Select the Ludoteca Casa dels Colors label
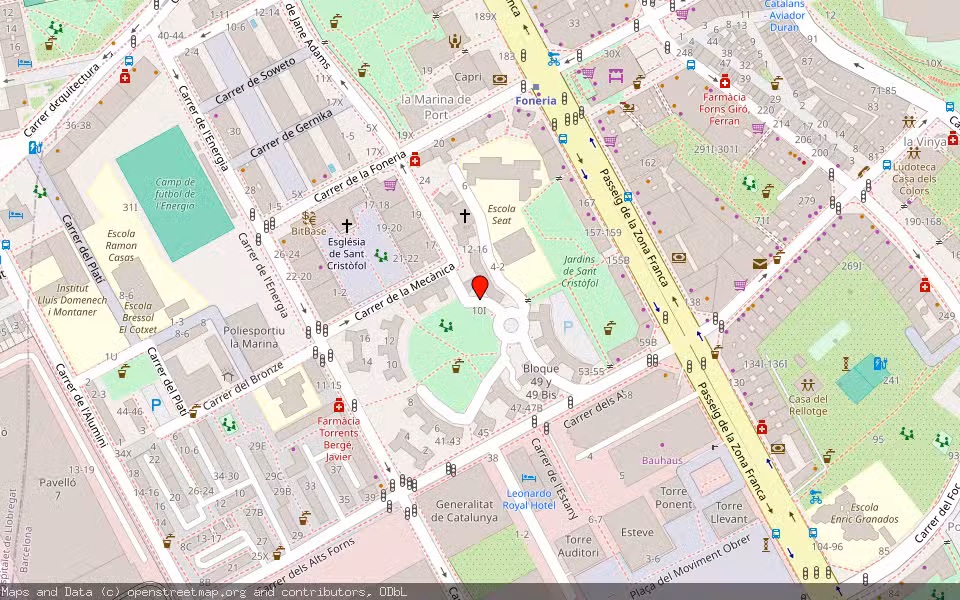Viewport: 960px width, 600px height. [x=914, y=179]
